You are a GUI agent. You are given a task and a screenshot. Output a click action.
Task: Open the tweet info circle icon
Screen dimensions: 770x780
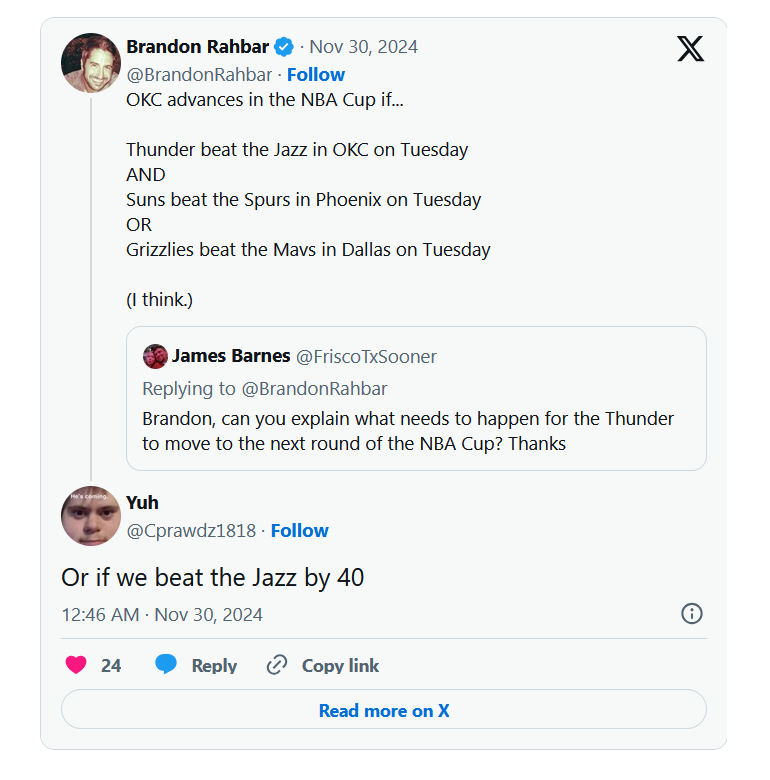click(691, 614)
